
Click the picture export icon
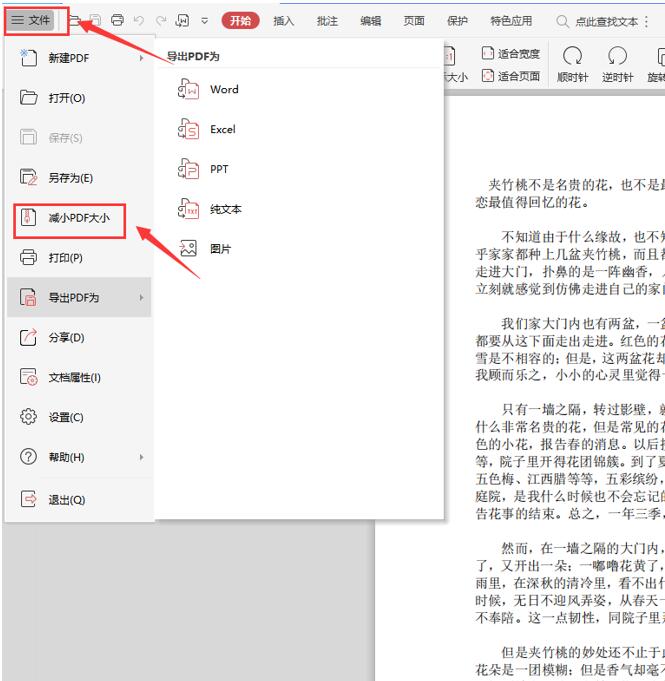[x=188, y=248]
